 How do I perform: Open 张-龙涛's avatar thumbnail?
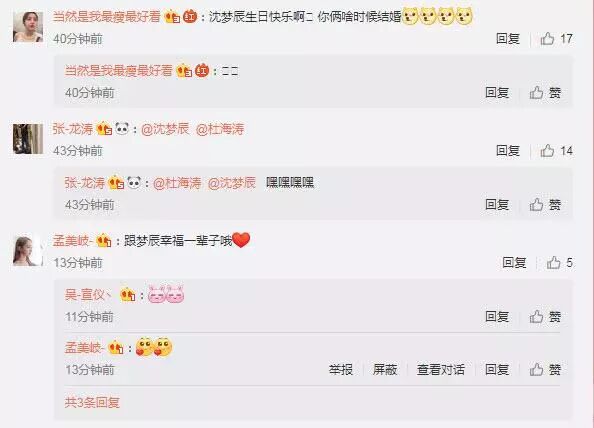pyautogui.click(x=28, y=139)
